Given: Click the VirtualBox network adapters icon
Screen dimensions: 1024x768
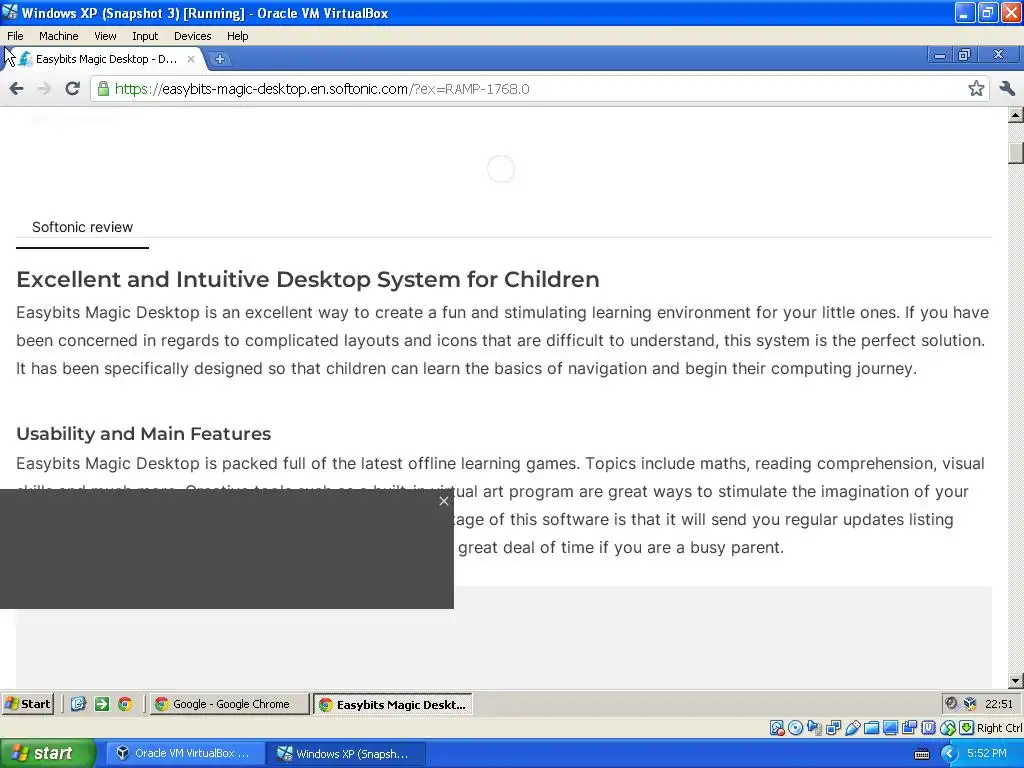Looking at the screenshot, I should (x=833, y=728).
